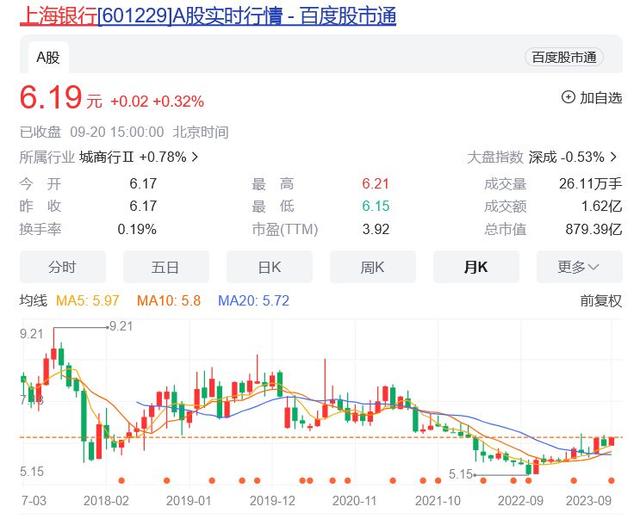This screenshot has height=519, width=640.
Task: Click the 百度股市通 badge button
Action: point(564,58)
